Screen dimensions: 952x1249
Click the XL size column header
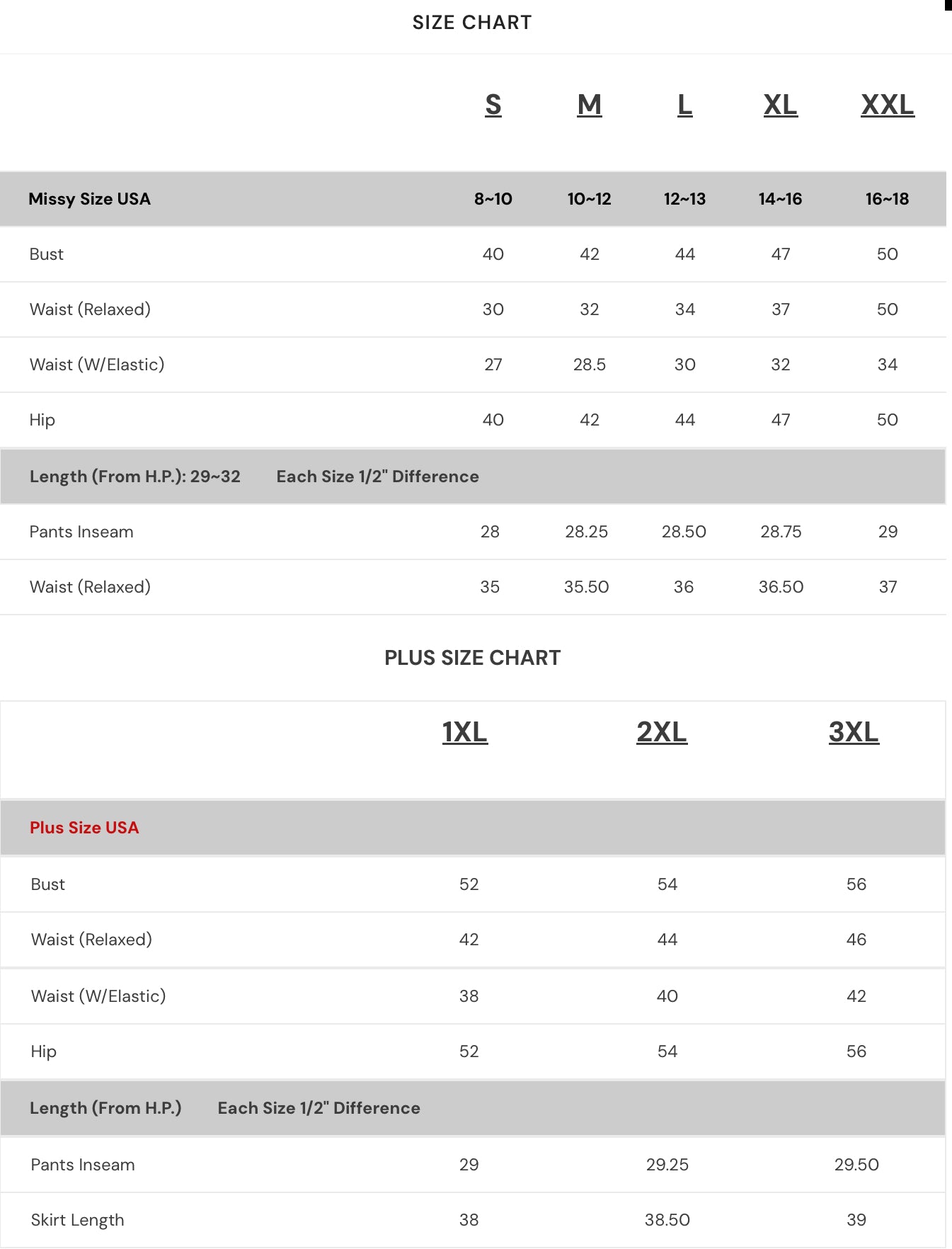click(x=780, y=105)
